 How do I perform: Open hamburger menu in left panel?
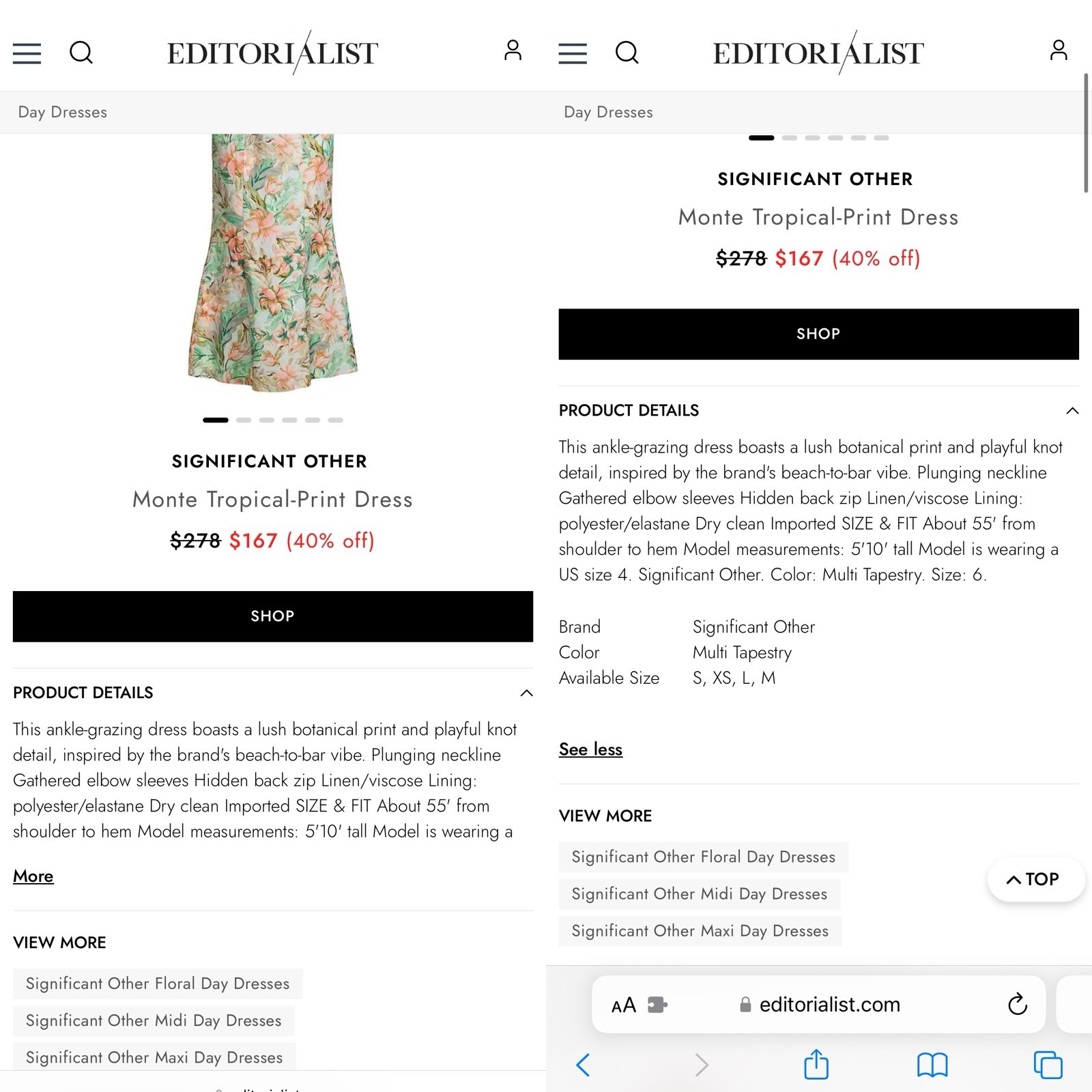tap(27, 53)
